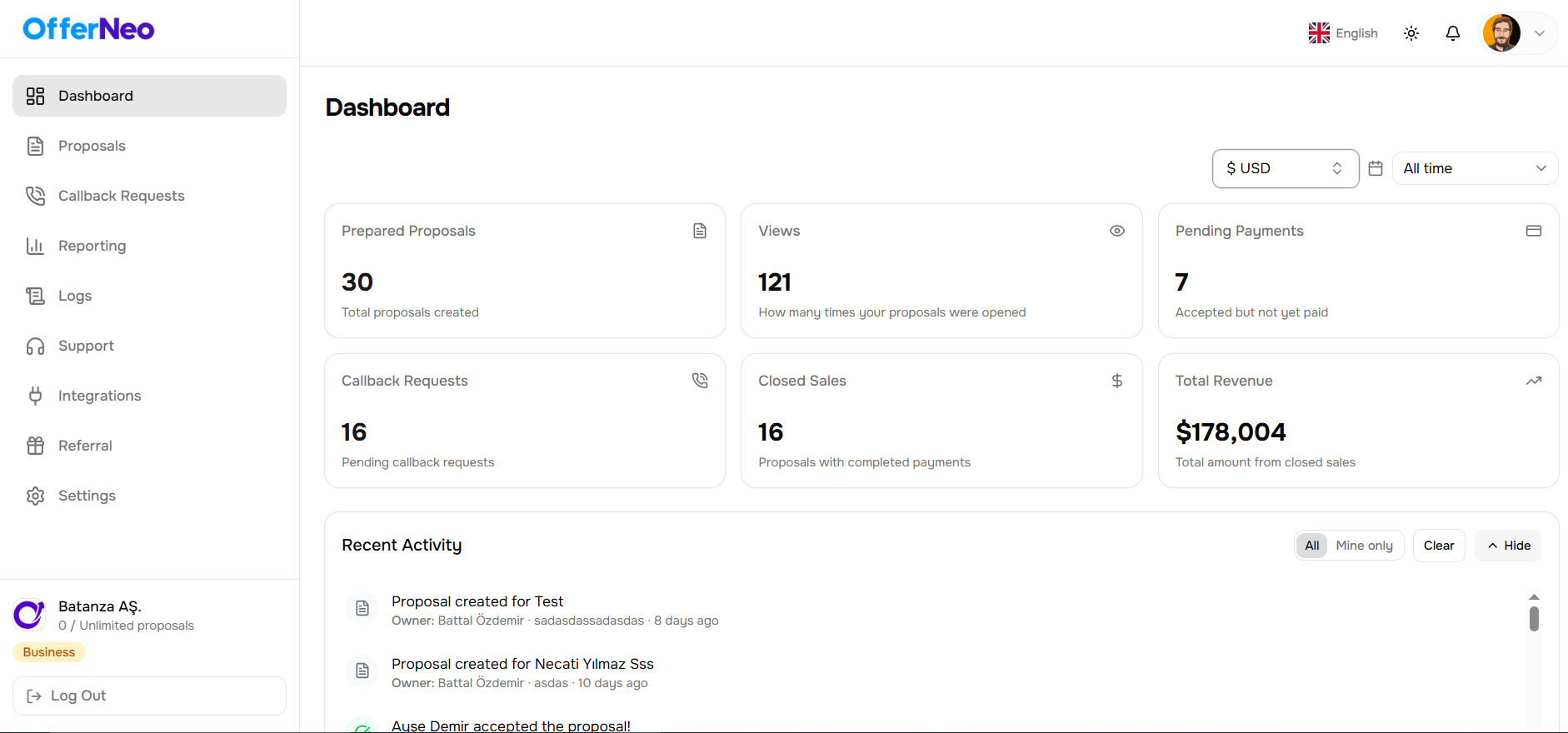This screenshot has height=733, width=1568.
Task: Click the Business plan badge
Action: click(x=49, y=652)
